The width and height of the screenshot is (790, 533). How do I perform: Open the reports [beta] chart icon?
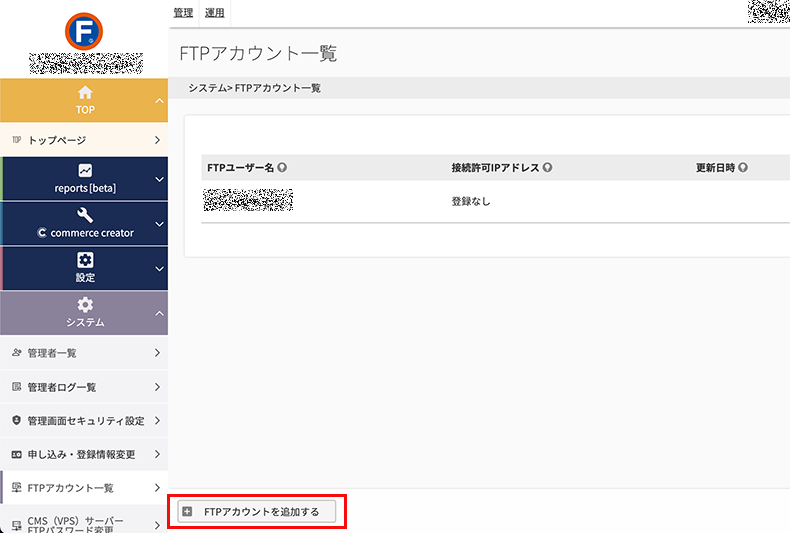coord(85,170)
